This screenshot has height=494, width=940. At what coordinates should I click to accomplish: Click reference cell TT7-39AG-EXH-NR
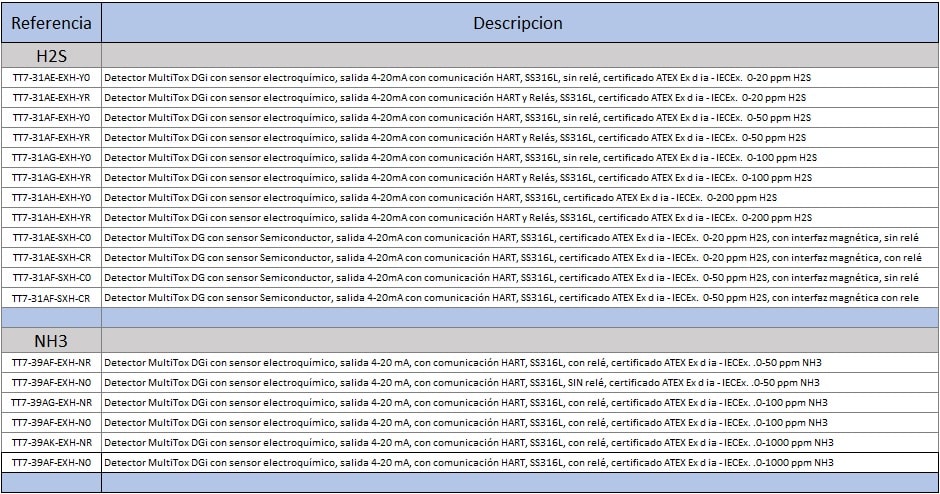(51, 402)
